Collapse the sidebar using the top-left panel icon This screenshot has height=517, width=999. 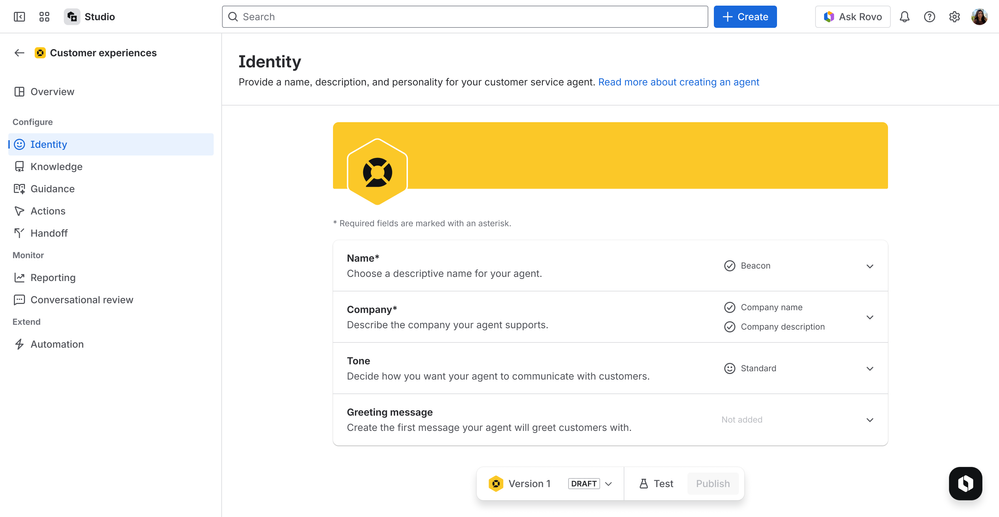tap(19, 17)
